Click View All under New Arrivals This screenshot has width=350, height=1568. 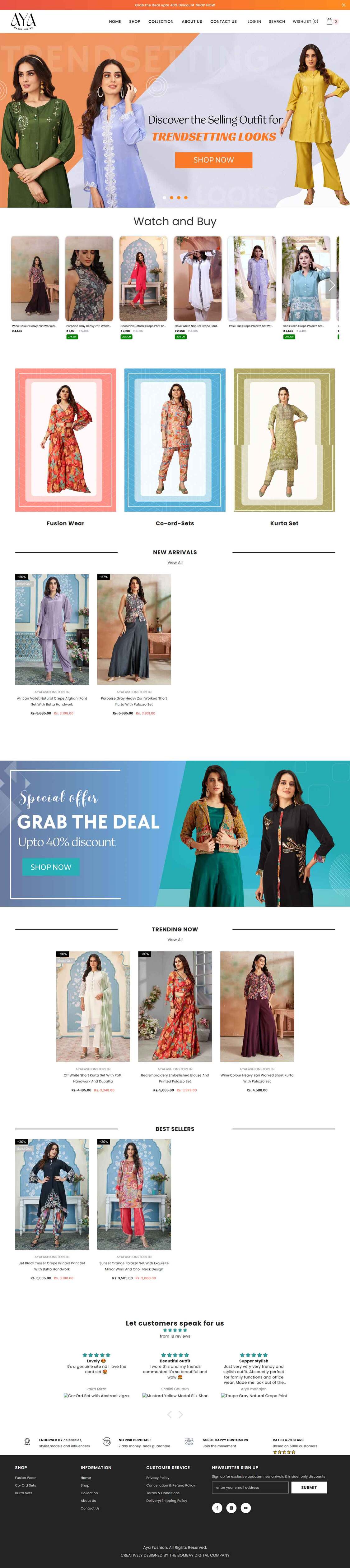pyautogui.click(x=175, y=563)
